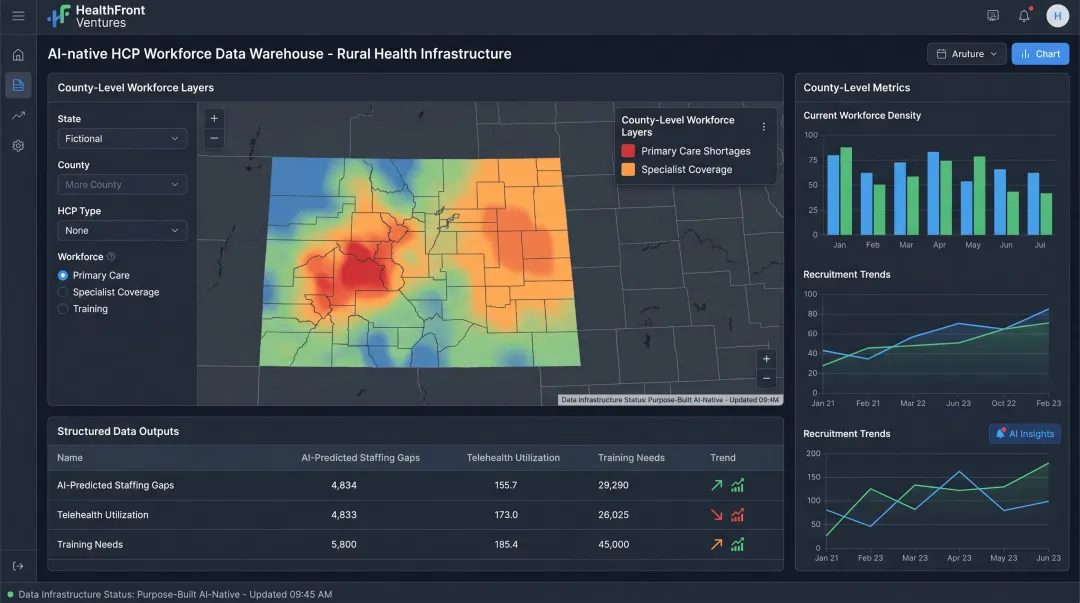Open the analytics trend icon in the sidebar
1080x603 pixels.
coord(18,115)
